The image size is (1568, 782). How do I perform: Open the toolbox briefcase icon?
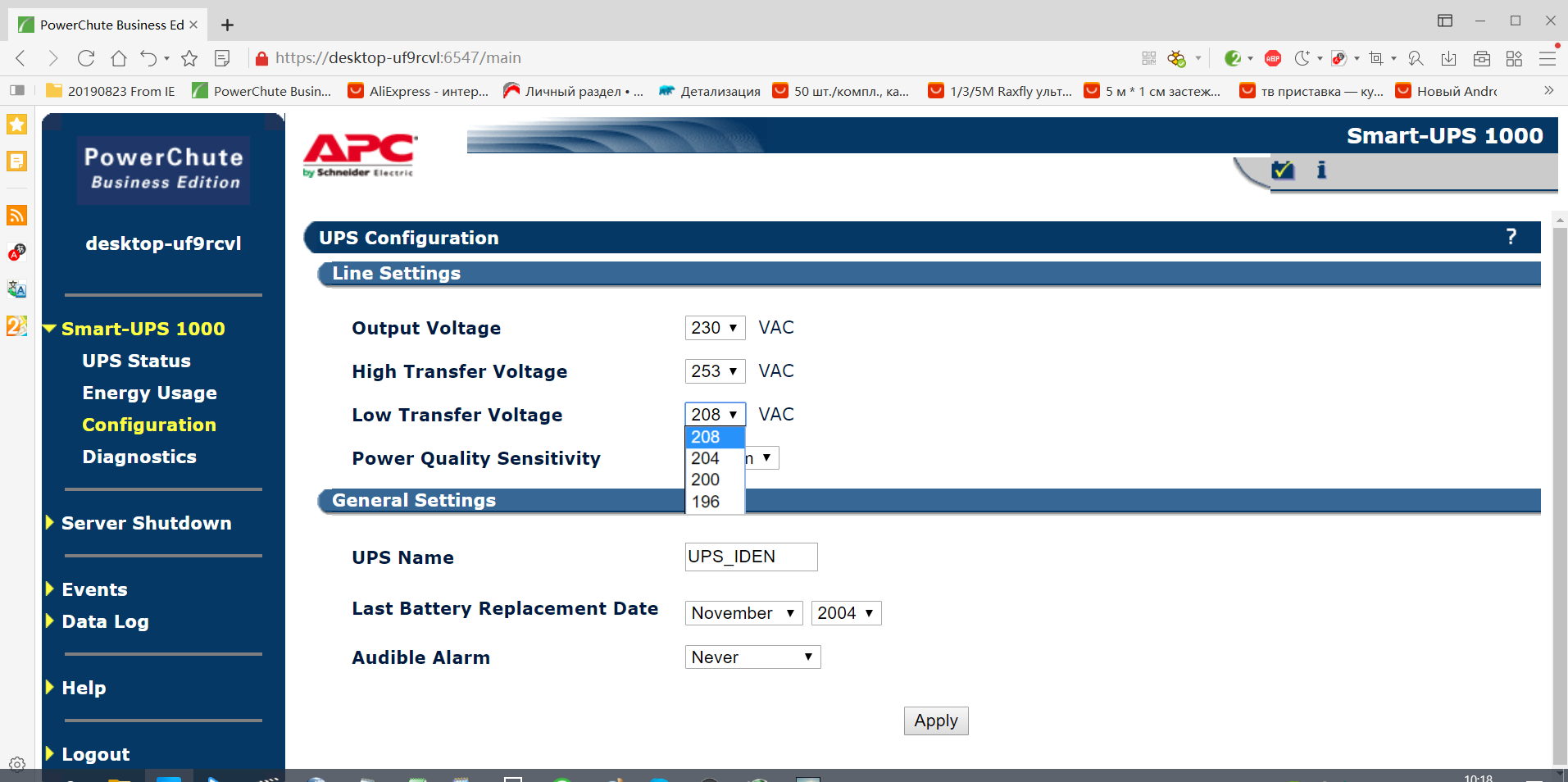click(1482, 58)
